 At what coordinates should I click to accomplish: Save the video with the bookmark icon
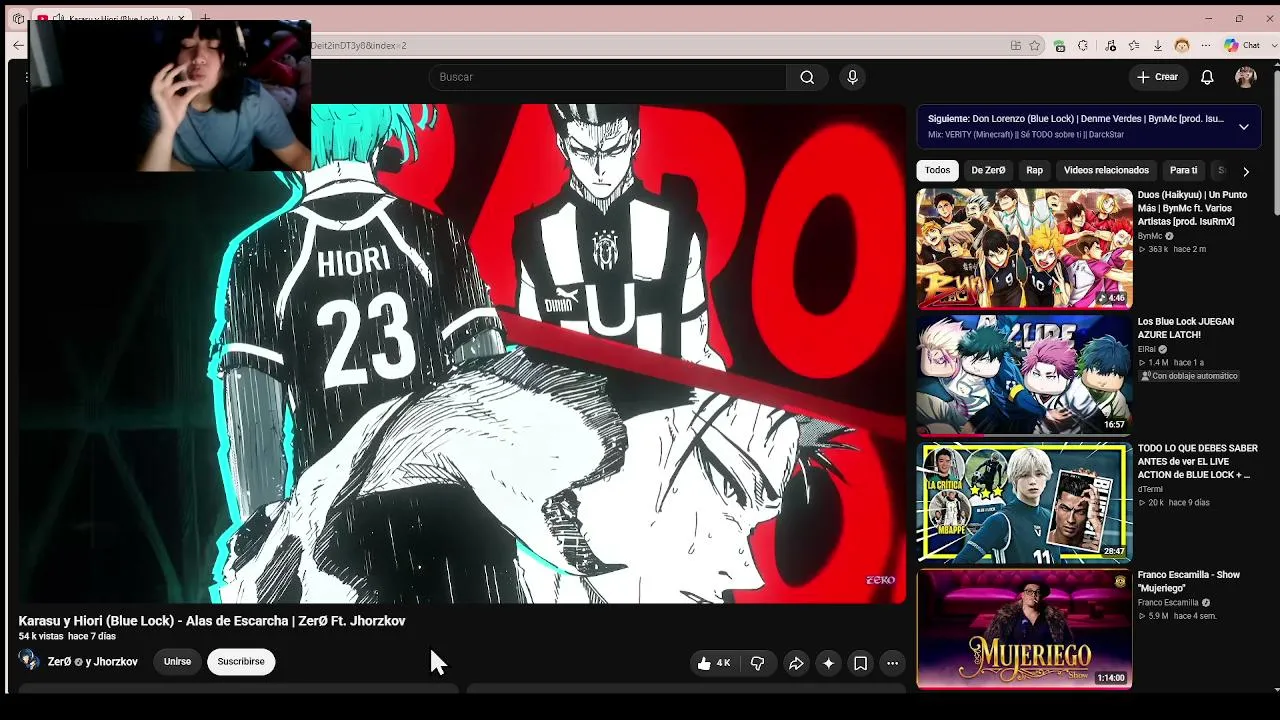pyautogui.click(x=860, y=663)
